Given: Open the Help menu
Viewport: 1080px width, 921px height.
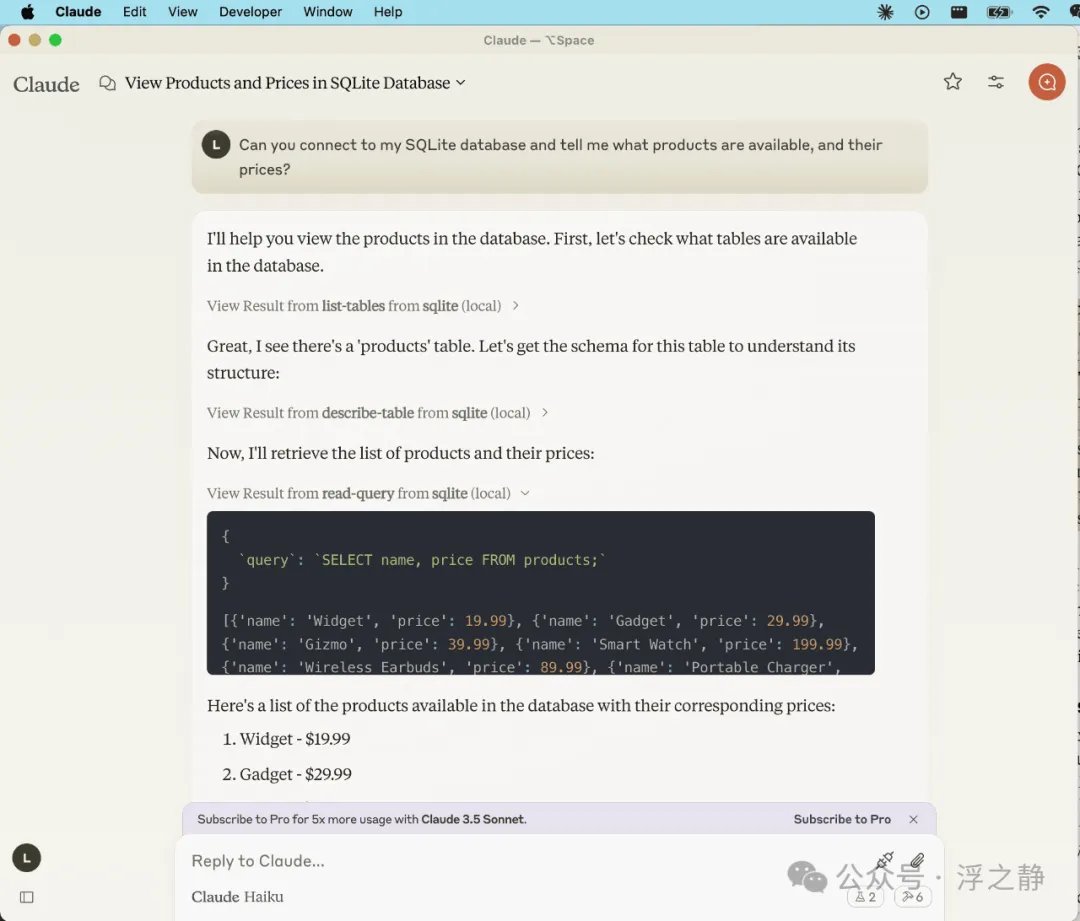Looking at the screenshot, I should [x=388, y=12].
